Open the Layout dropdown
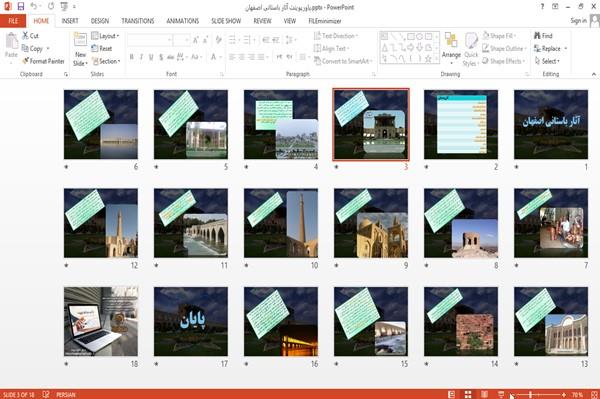Screen dimensions: 600x399 pos(105,36)
